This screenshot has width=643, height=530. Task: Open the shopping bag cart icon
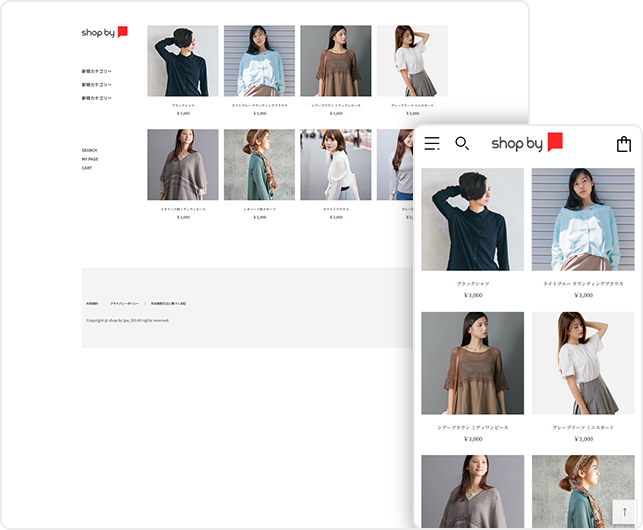point(624,144)
